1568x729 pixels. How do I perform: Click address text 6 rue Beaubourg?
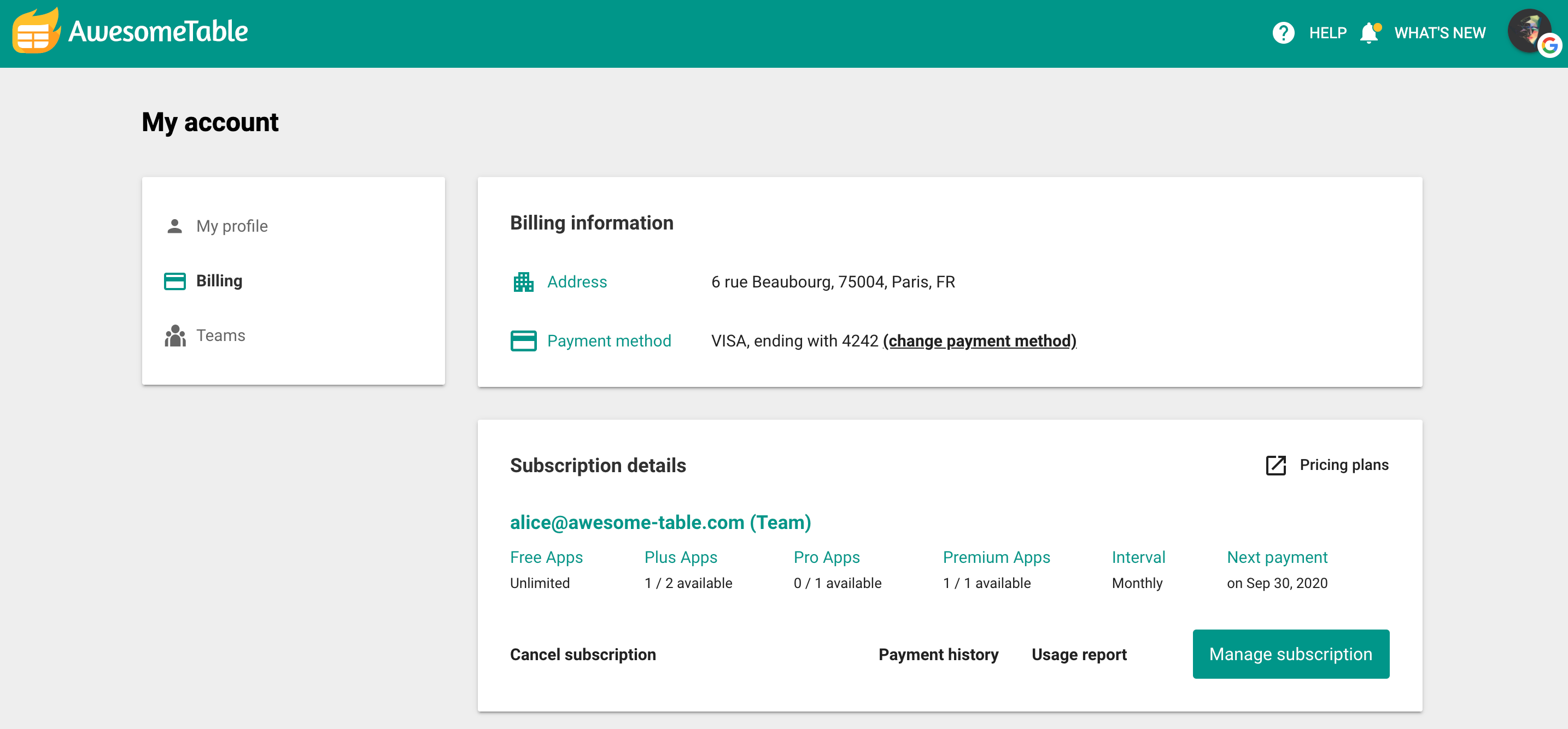pyautogui.click(x=833, y=282)
